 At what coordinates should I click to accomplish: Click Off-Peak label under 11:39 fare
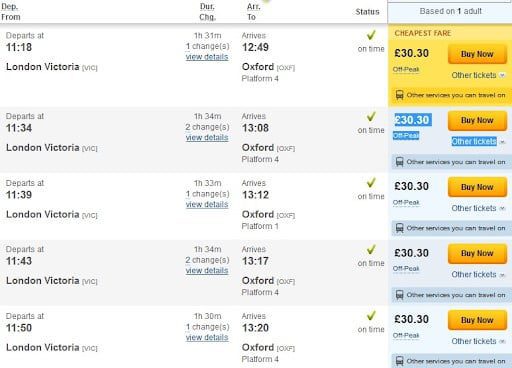[x=406, y=202]
